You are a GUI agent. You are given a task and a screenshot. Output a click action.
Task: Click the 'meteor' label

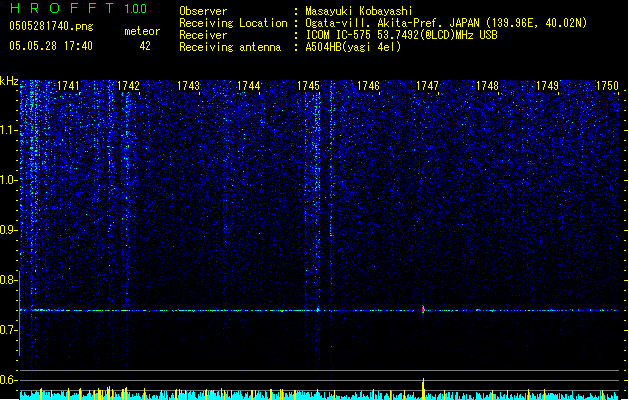tap(142, 31)
